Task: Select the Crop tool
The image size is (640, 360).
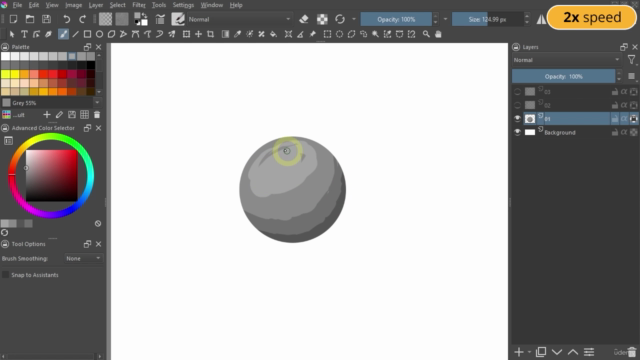Action: coord(211,34)
